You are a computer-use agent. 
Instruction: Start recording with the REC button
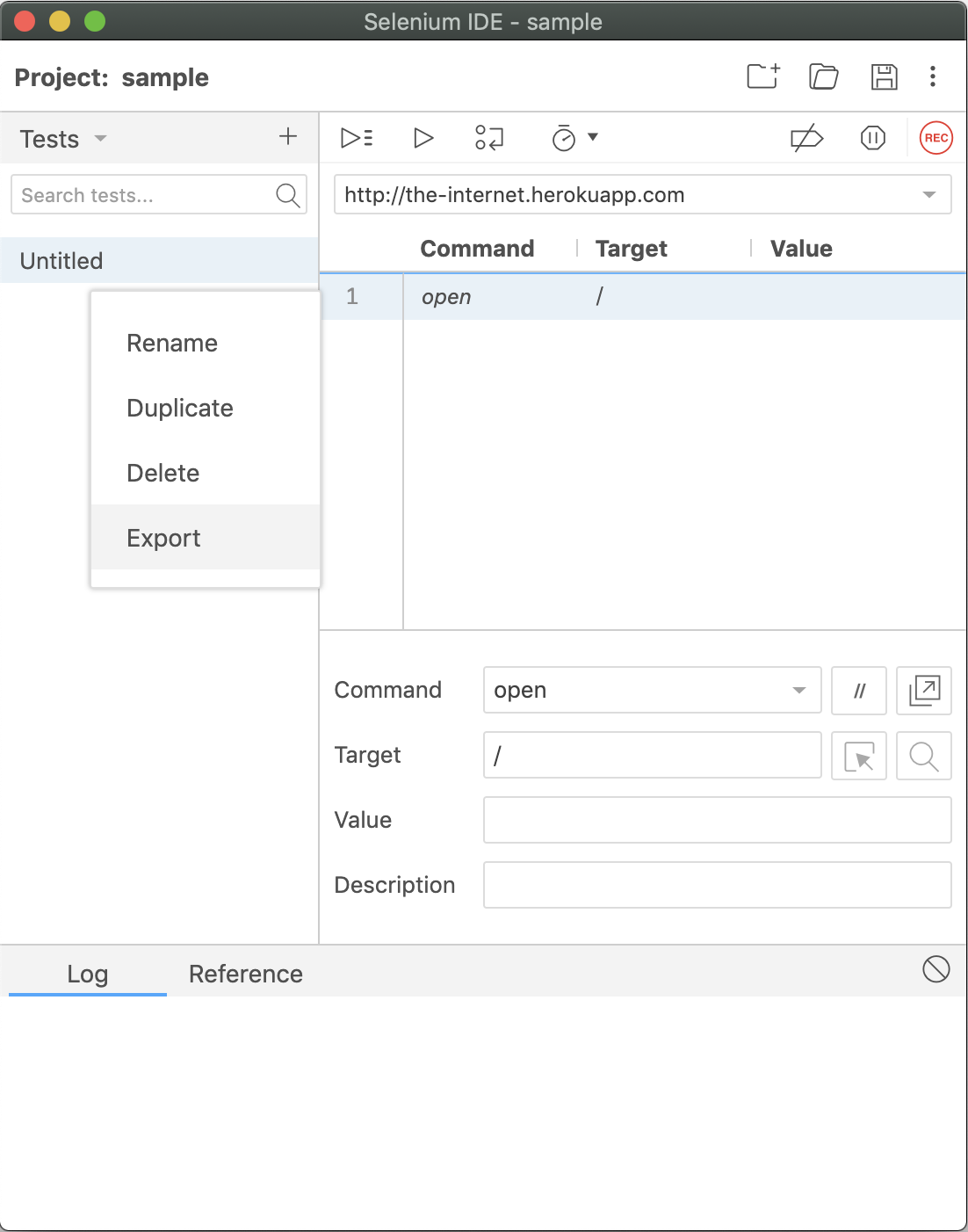coord(935,138)
